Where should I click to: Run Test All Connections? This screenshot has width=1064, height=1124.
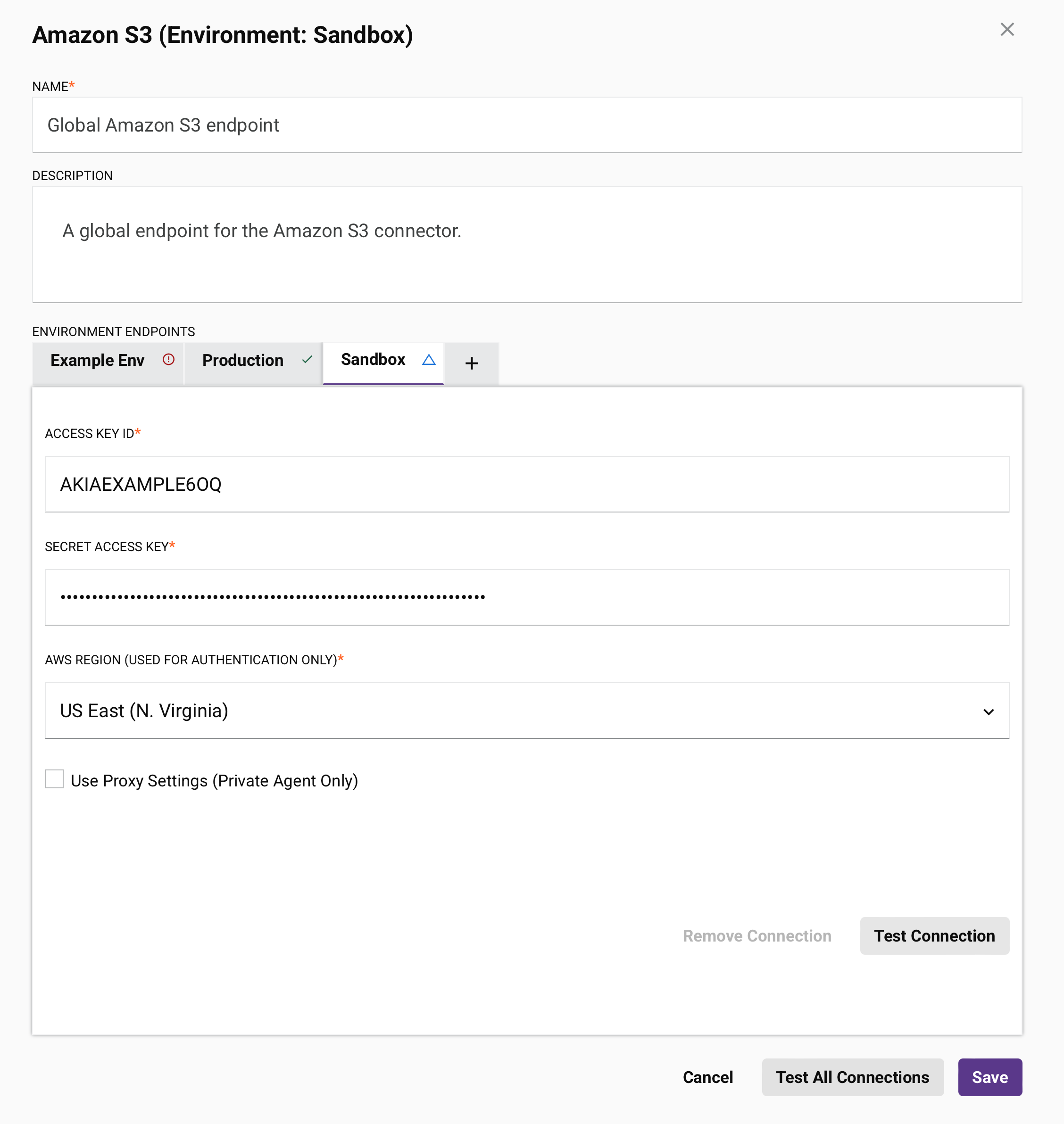click(852, 1077)
